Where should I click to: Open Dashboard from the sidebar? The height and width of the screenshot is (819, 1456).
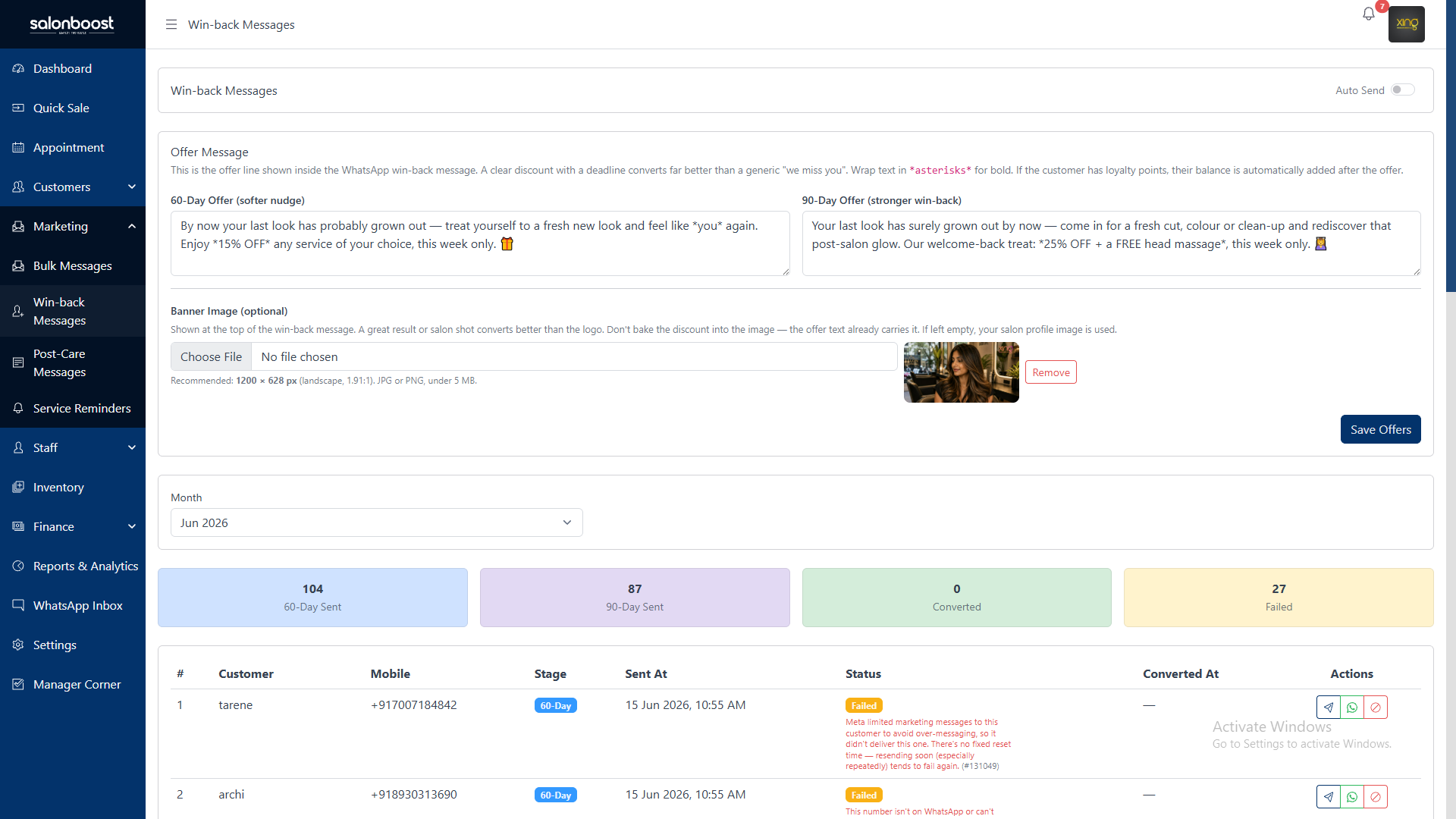click(73, 68)
